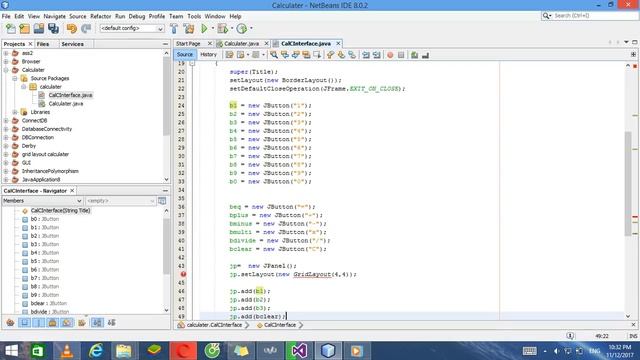Screen dimensions: 640x360
Task: Open Internet Explorer from the taskbar
Action: (x=96, y=351)
